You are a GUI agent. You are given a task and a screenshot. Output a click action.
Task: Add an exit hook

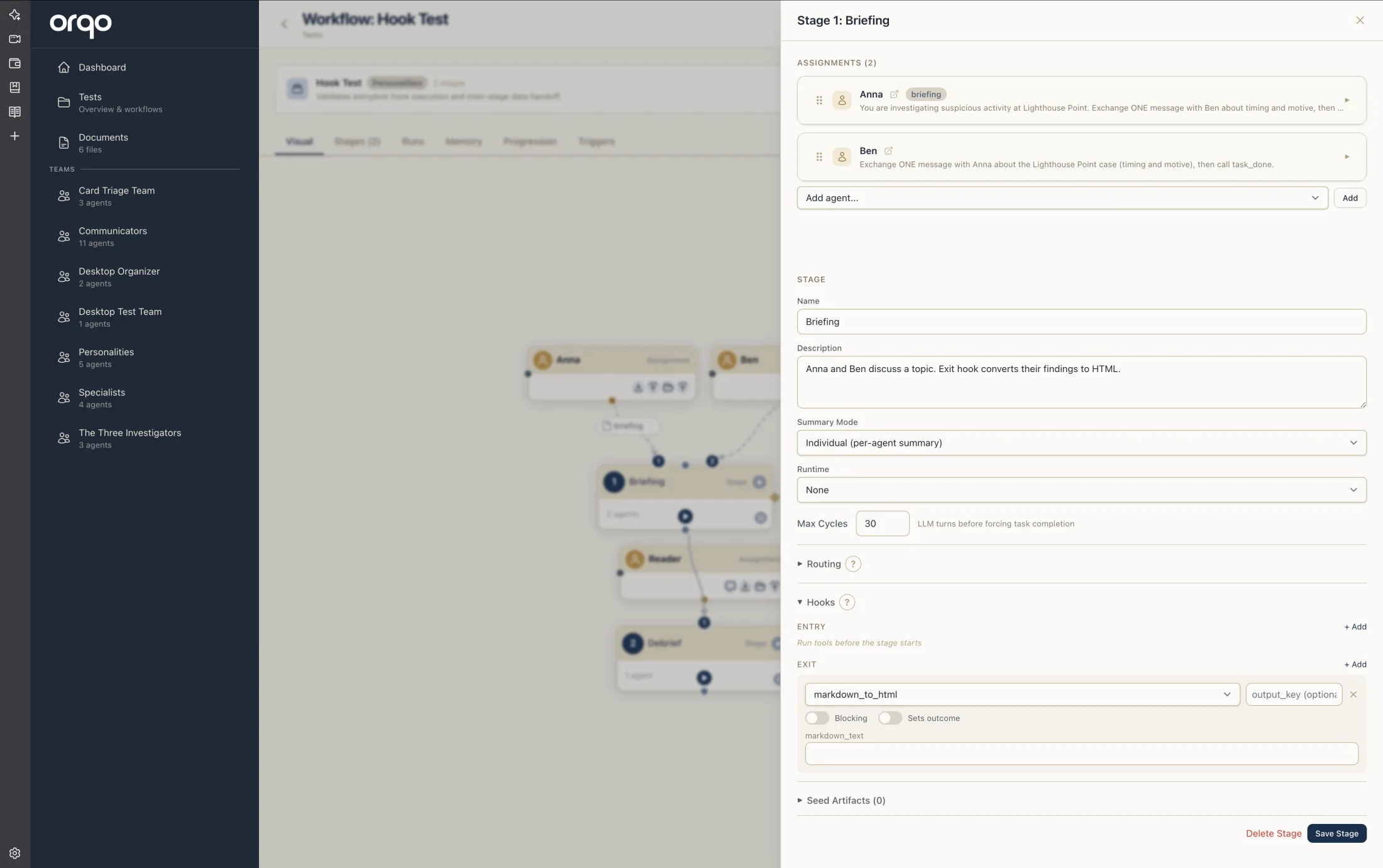[x=1355, y=664]
